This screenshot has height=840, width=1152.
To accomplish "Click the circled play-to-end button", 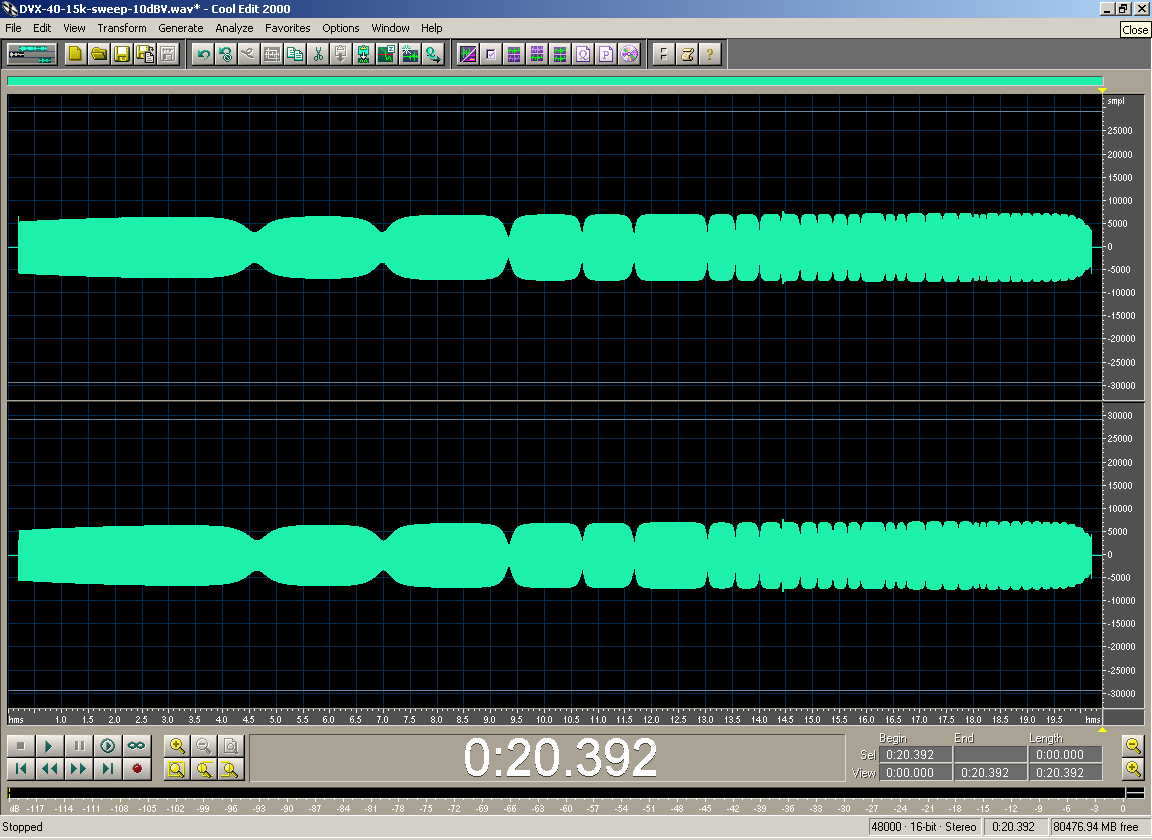I will tap(107, 746).
